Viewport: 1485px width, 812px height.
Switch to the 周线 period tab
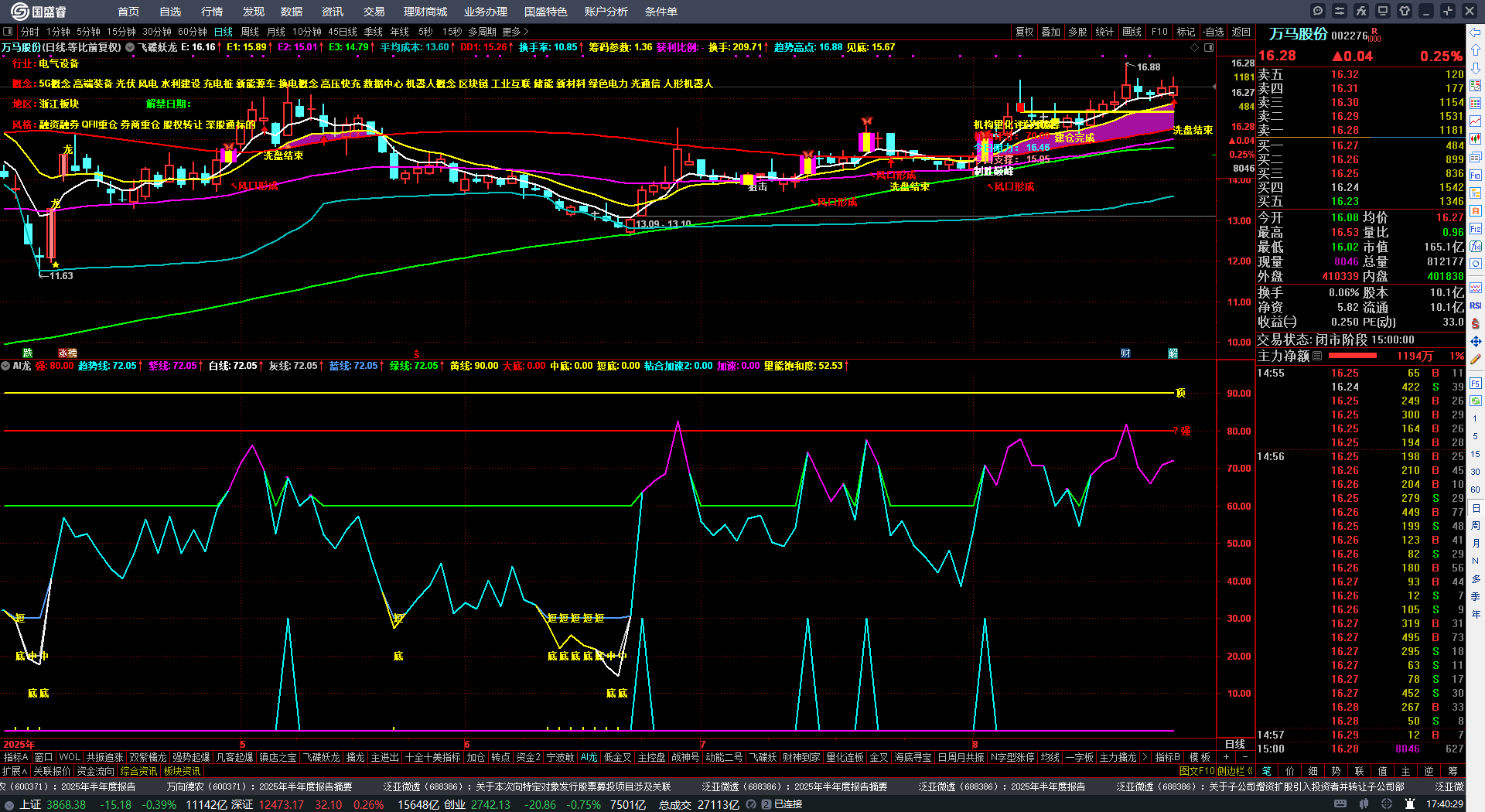[x=250, y=32]
